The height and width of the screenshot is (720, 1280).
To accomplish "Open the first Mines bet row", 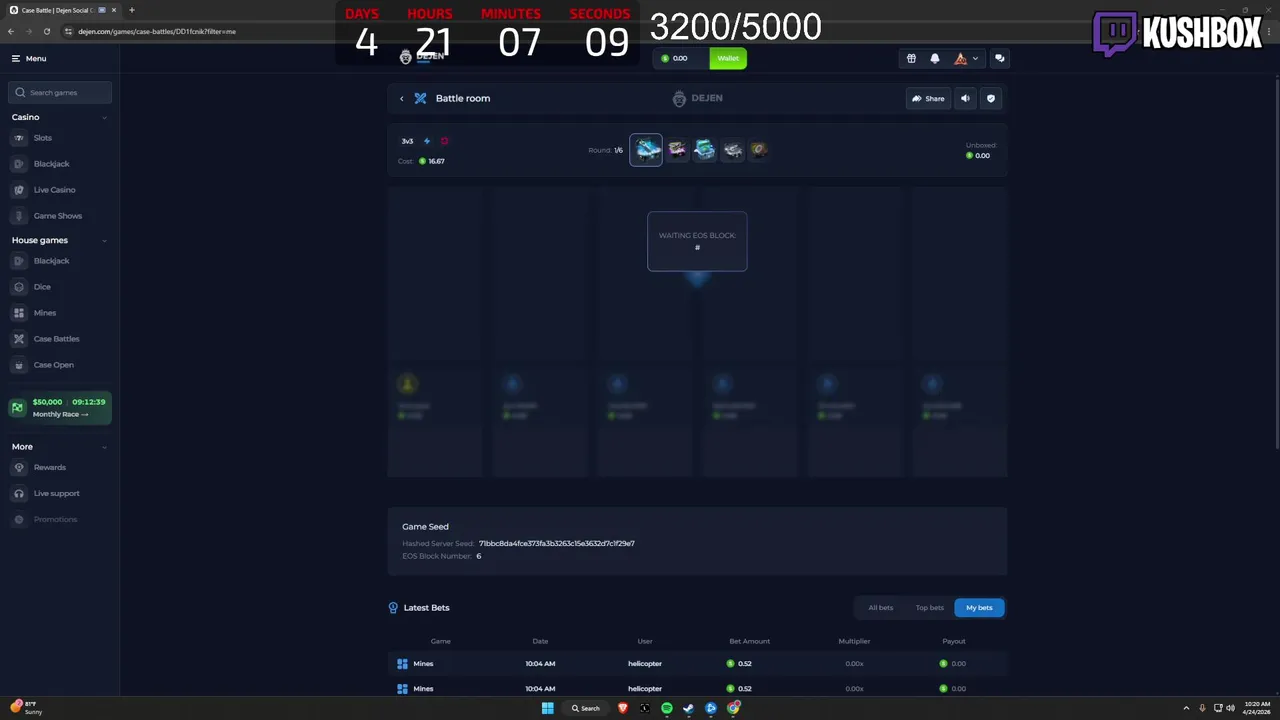I will [x=697, y=664].
